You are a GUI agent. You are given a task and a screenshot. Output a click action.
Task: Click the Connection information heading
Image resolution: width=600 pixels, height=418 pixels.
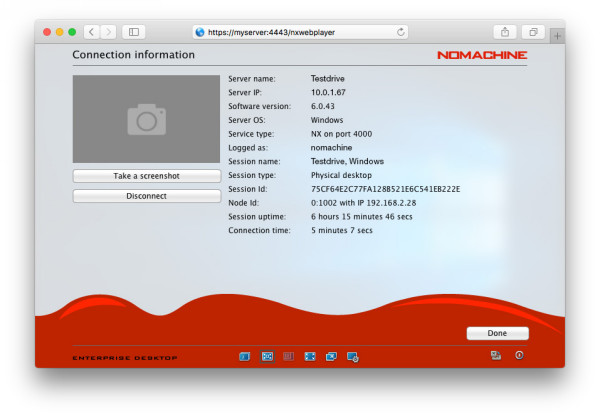[134, 55]
